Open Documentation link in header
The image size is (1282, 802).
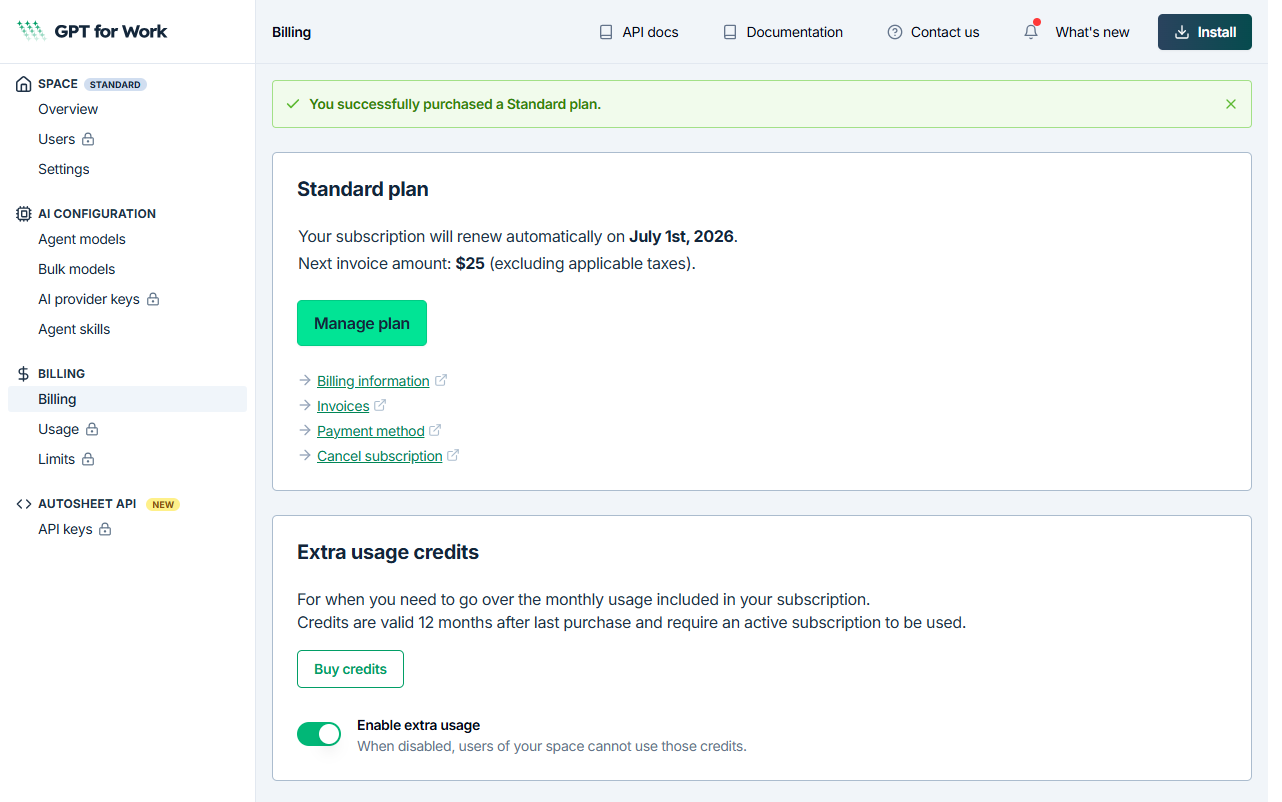point(782,32)
